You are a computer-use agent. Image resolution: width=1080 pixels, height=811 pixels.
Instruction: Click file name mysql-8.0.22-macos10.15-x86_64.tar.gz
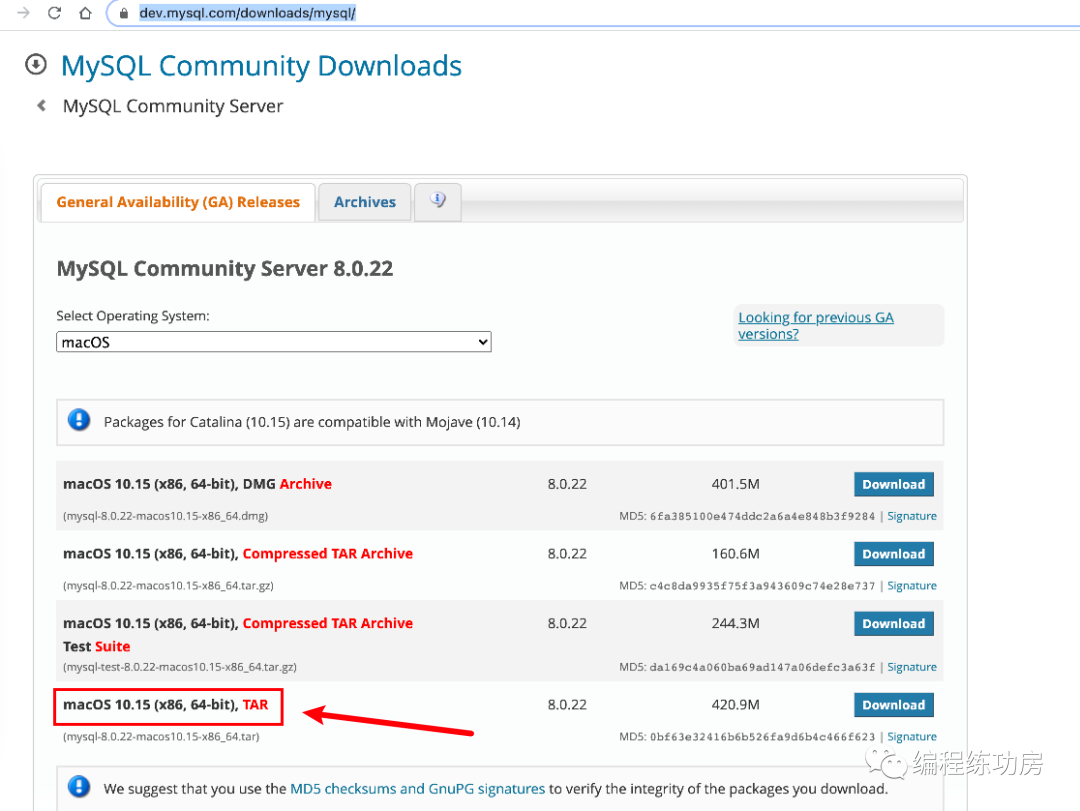tap(168, 586)
